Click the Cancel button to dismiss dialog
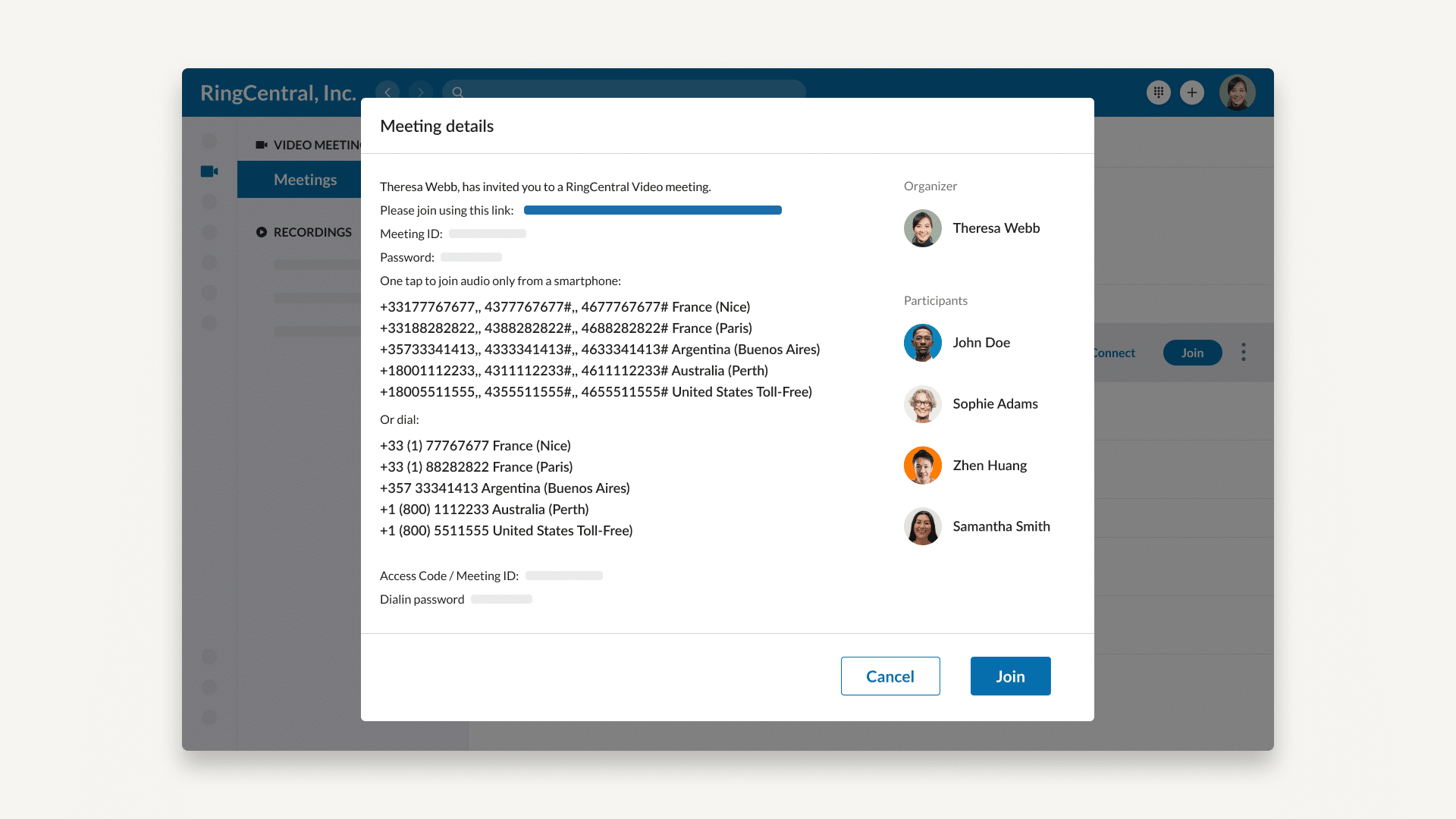This screenshot has height=819, width=1456. 890,676
